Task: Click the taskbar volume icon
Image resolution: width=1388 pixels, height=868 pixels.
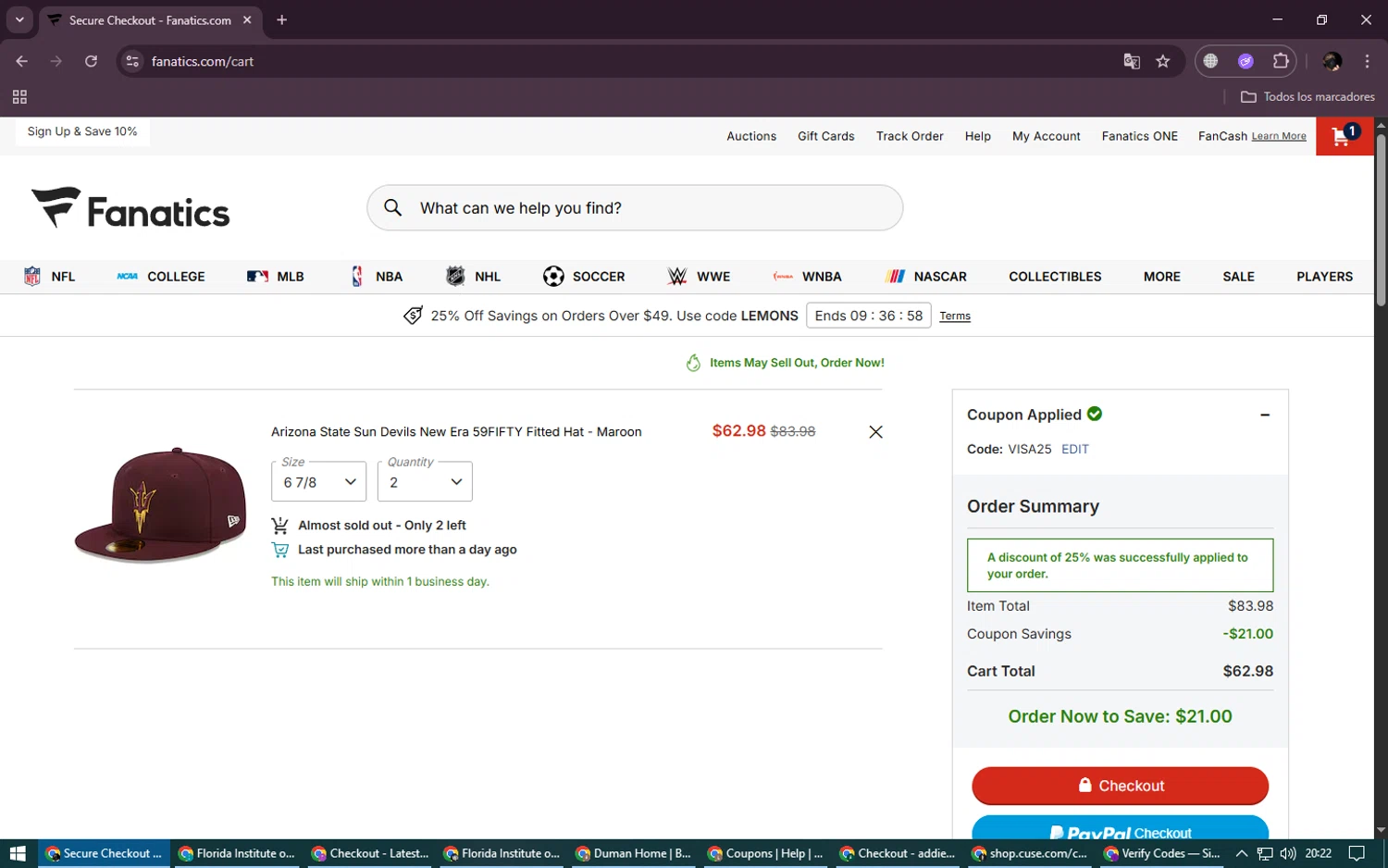Action: pyautogui.click(x=1288, y=853)
